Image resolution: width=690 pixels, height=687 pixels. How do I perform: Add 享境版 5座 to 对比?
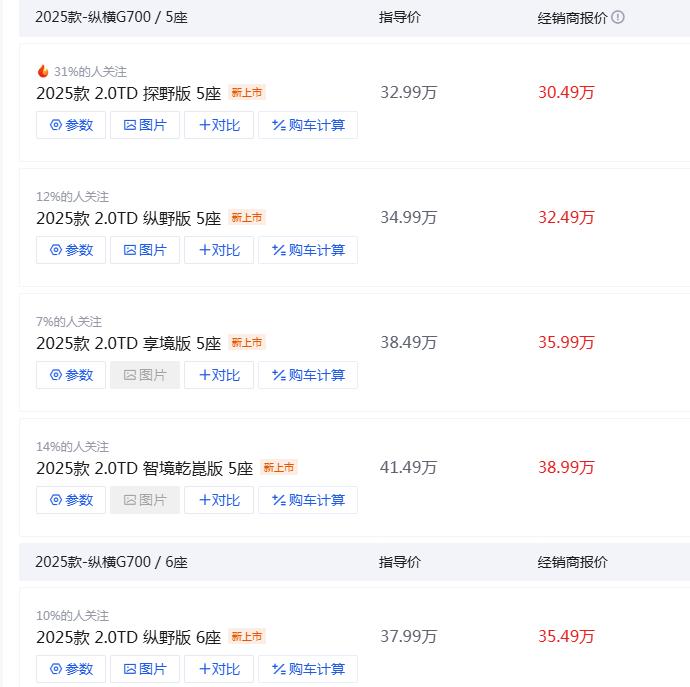click(219, 375)
